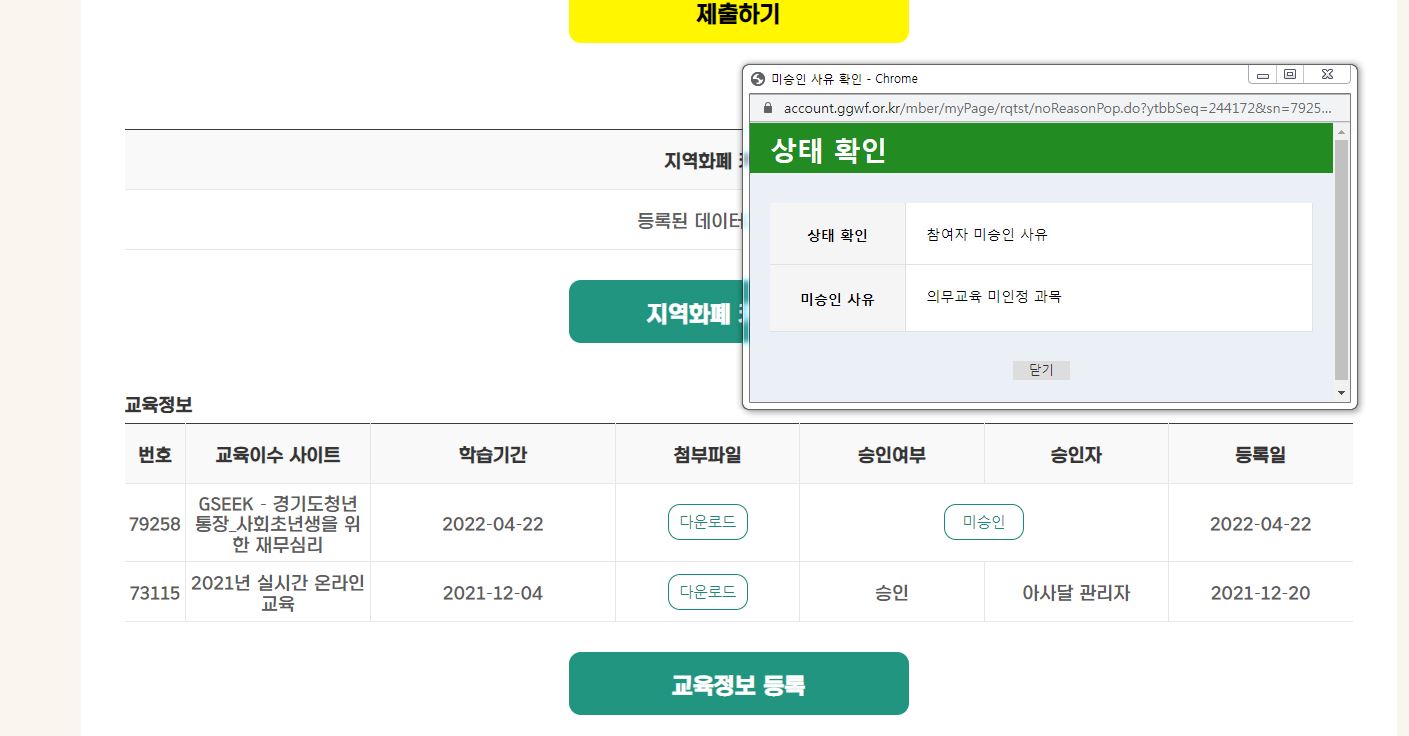Click the 교육정보 등록 button
The image size is (1409, 736).
point(738,684)
